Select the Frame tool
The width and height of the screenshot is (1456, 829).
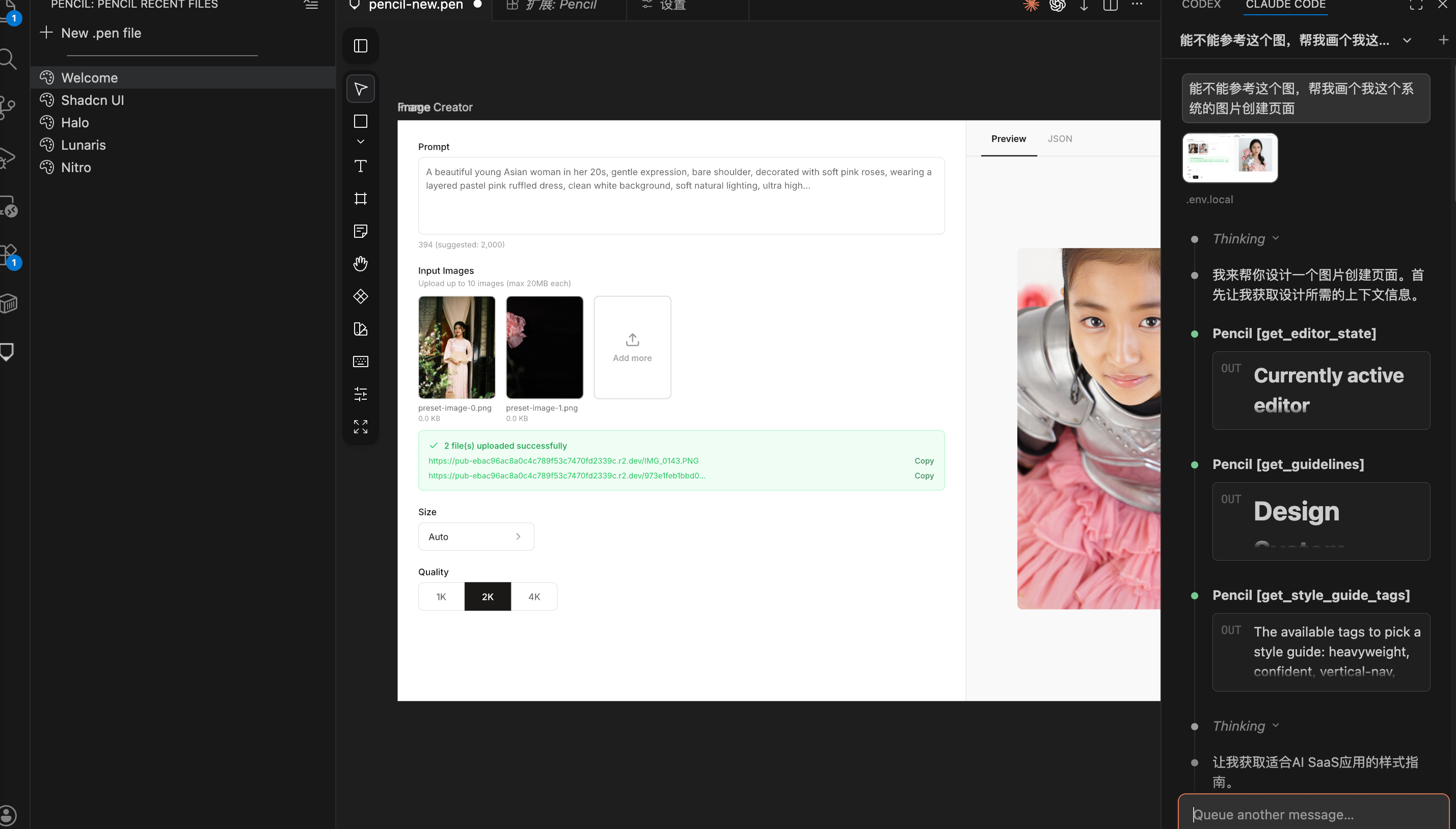point(360,198)
